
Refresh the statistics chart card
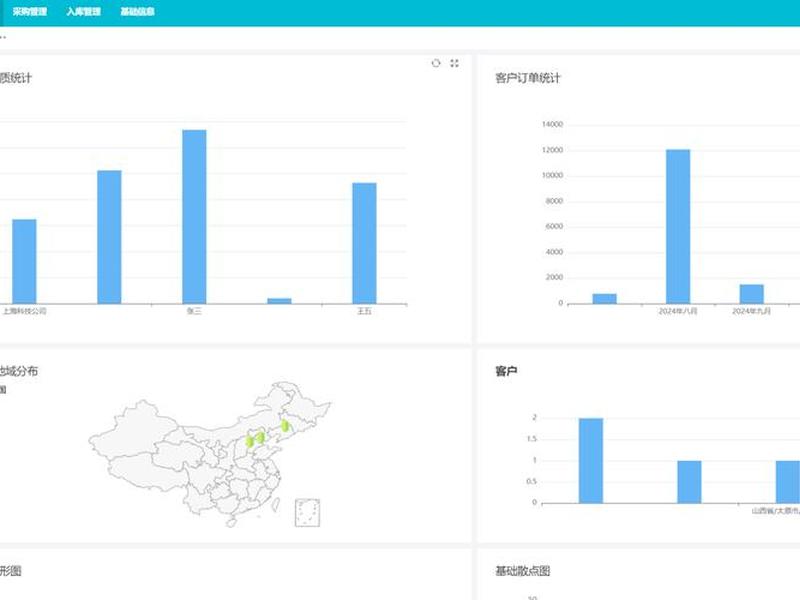[x=436, y=63]
